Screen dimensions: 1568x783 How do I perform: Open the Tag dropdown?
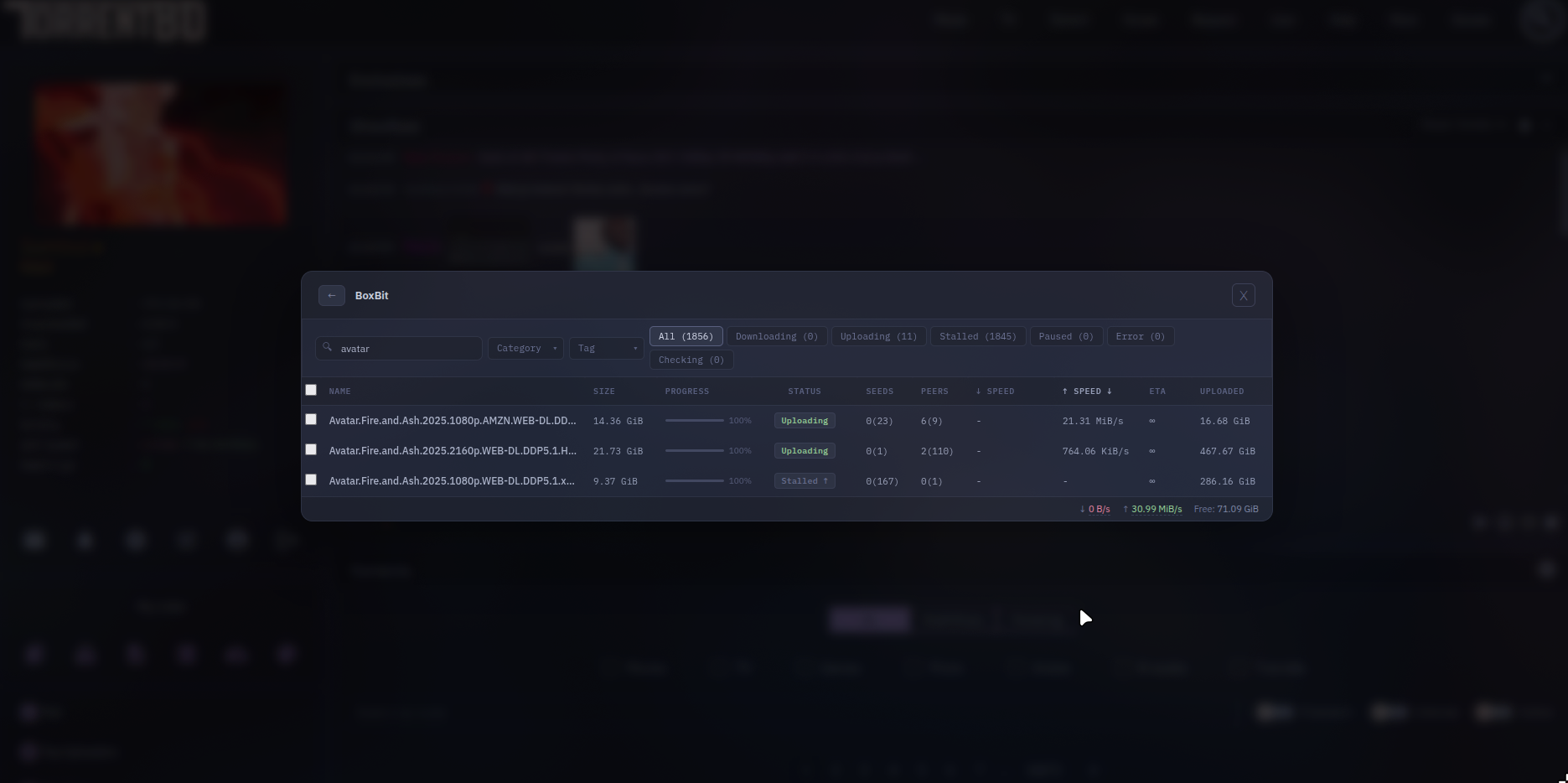pos(606,349)
